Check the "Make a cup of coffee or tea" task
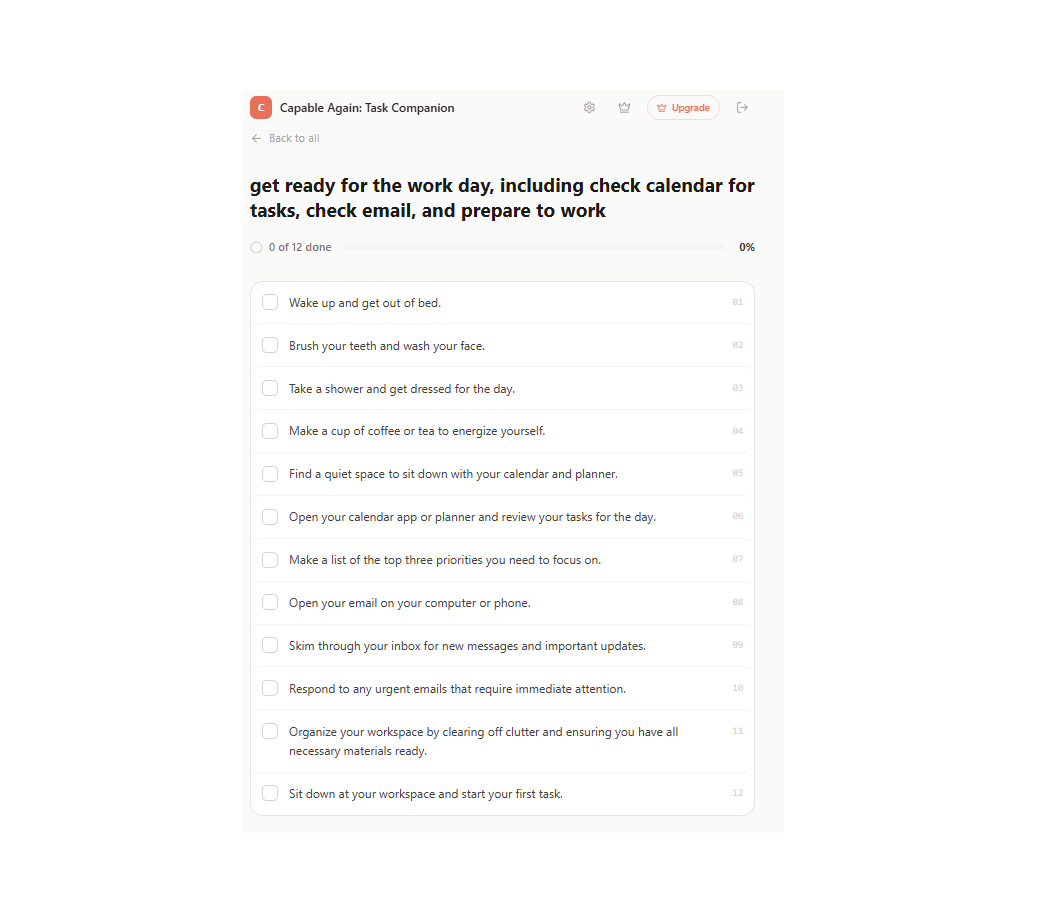 coord(269,430)
